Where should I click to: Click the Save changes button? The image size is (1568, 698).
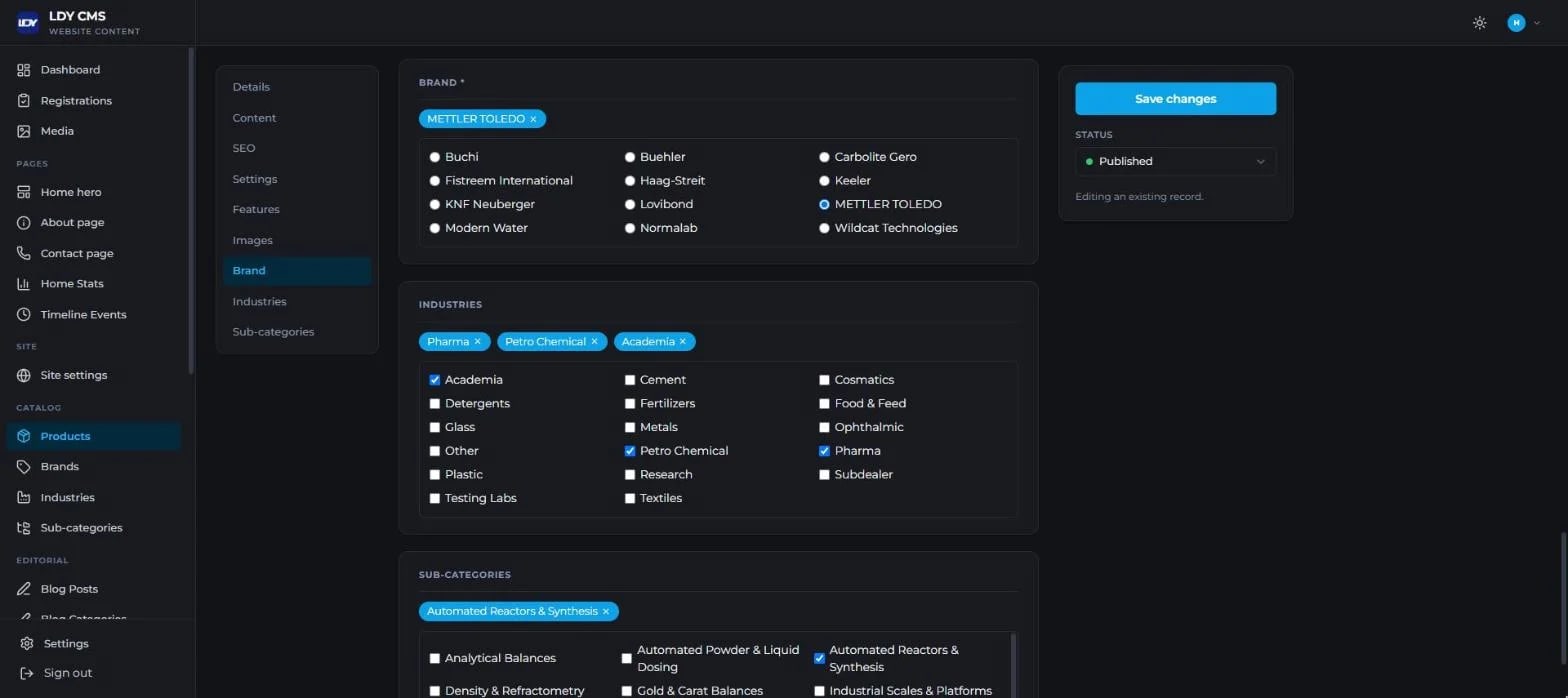pyautogui.click(x=1175, y=99)
